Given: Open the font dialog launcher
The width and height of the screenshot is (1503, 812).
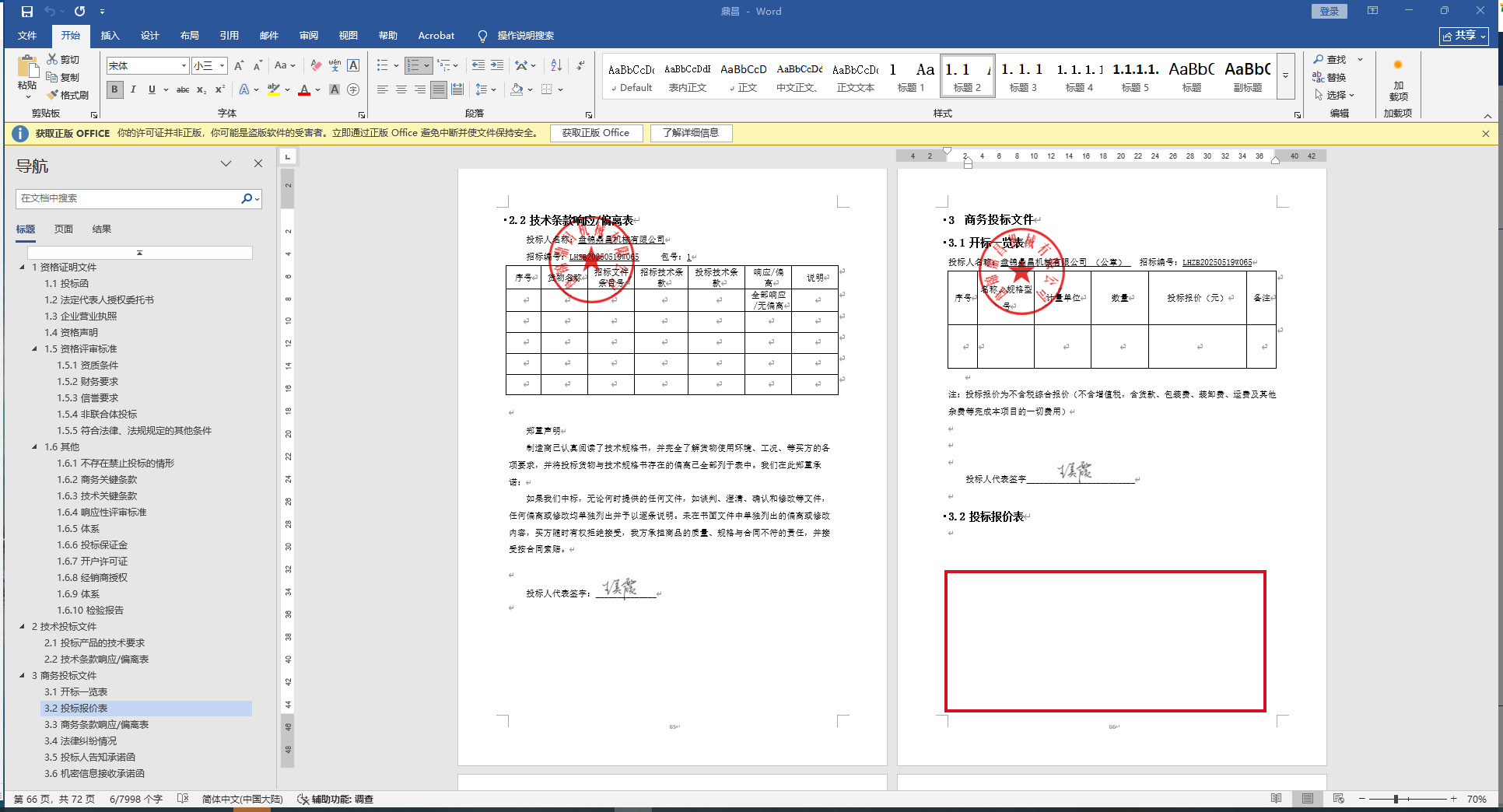Looking at the screenshot, I should (362, 114).
